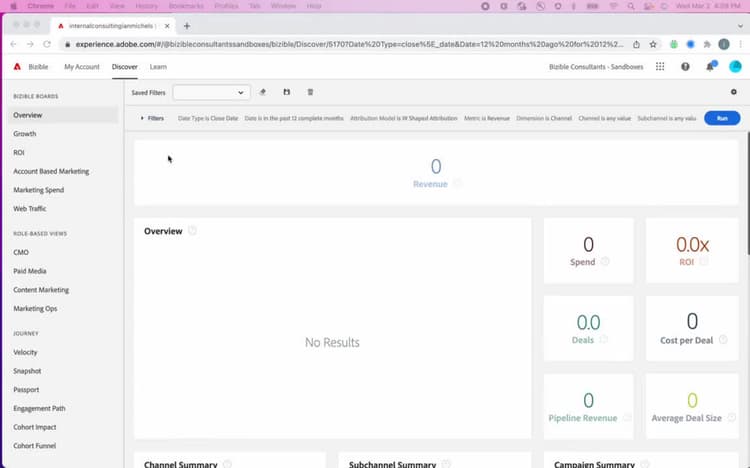Bookmark this page with the star icon
Viewport: 750px width, 468px height.
[x=653, y=45]
